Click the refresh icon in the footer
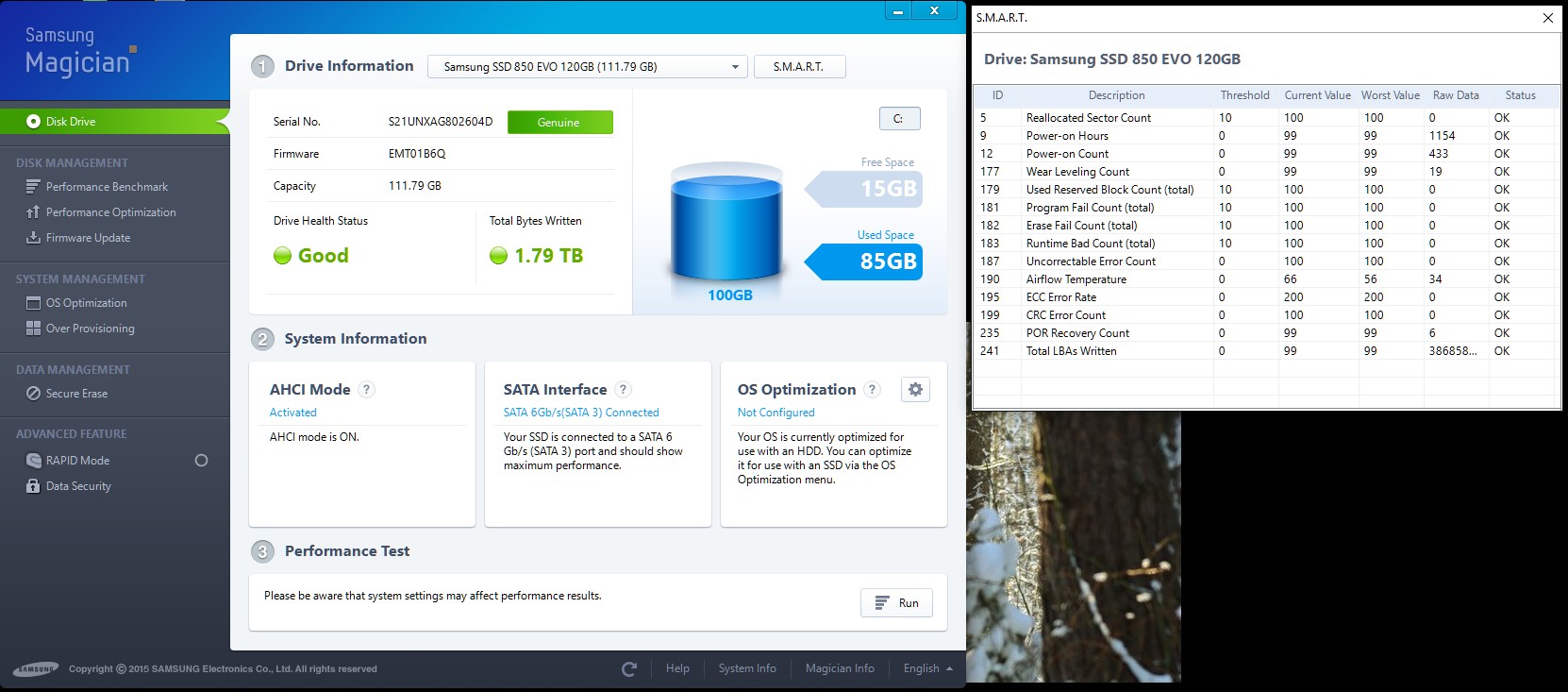Viewport: 1568px width, 692px height. click(629, 669)
